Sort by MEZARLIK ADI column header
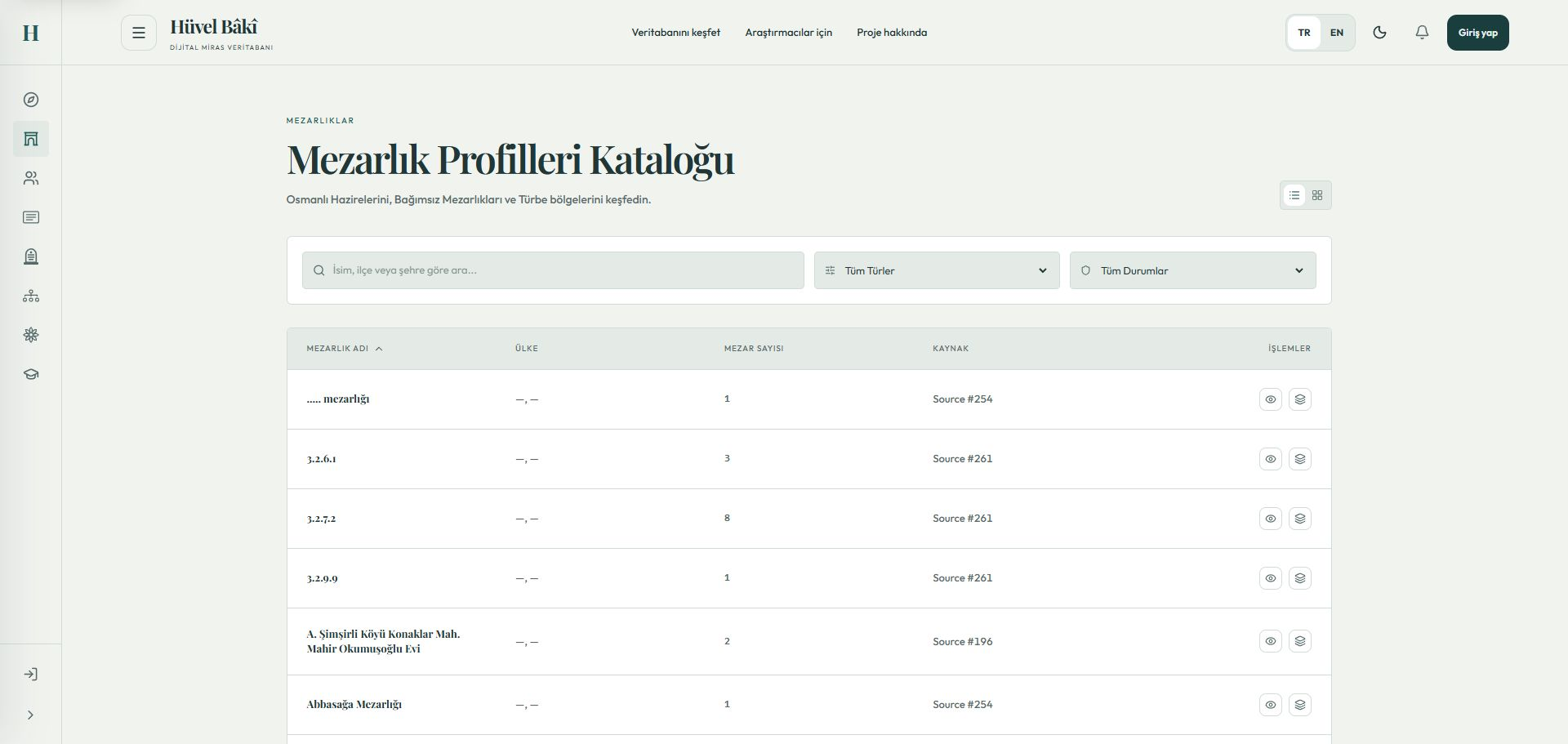Viewport: 1568px width, 744px height. (345, 349)
